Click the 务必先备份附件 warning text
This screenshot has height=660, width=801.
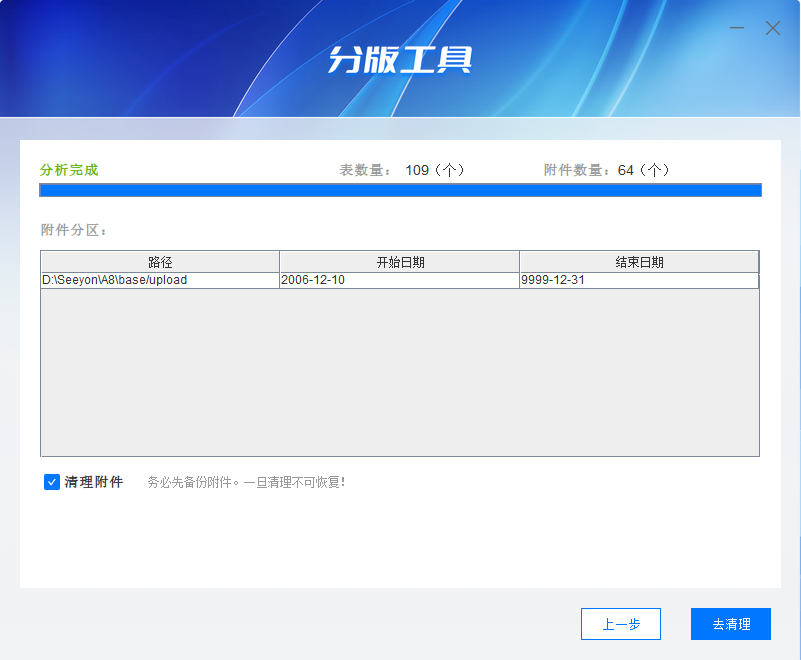click(x=246, y=482)
